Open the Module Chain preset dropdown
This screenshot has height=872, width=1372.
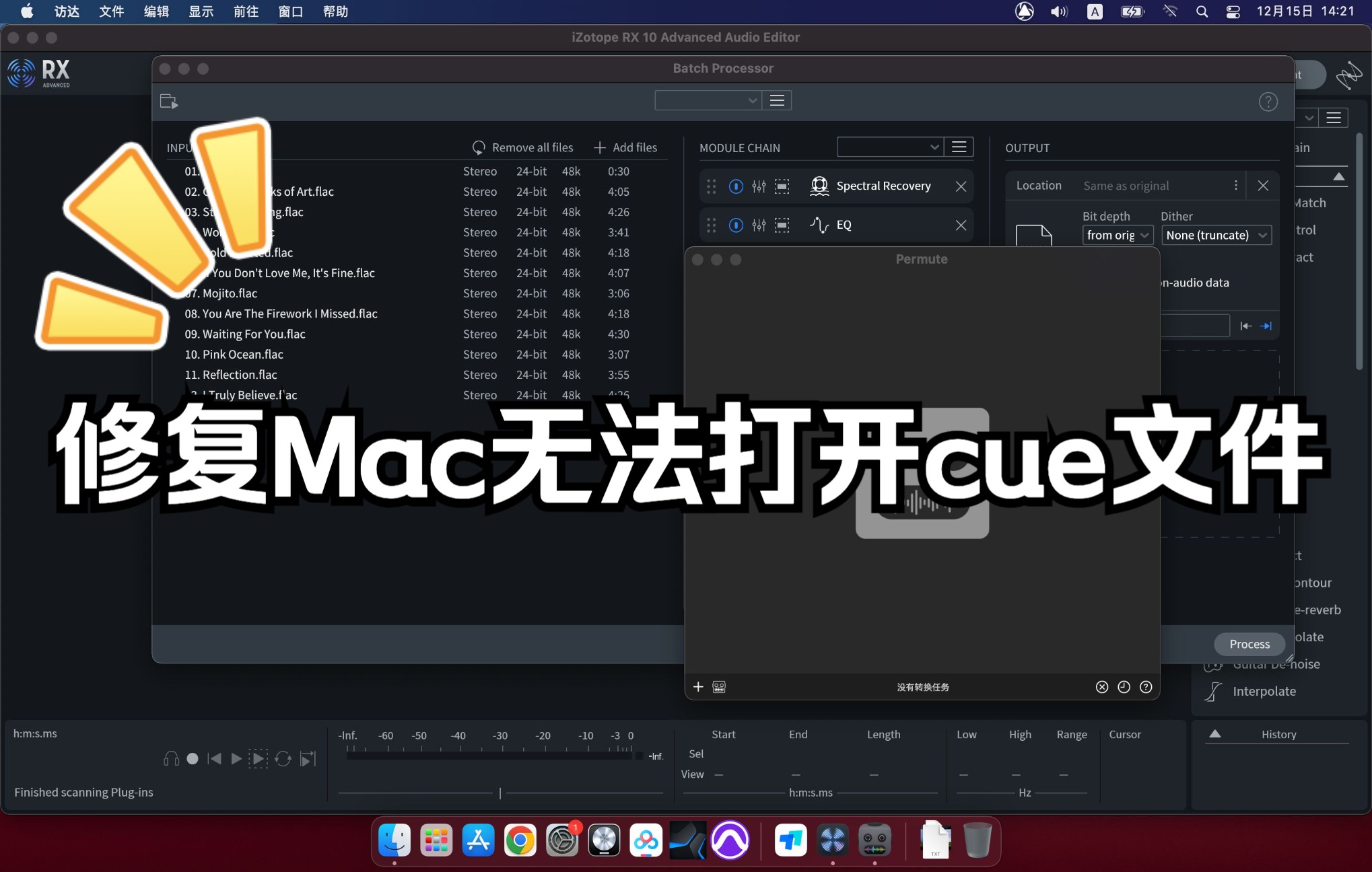890,147
